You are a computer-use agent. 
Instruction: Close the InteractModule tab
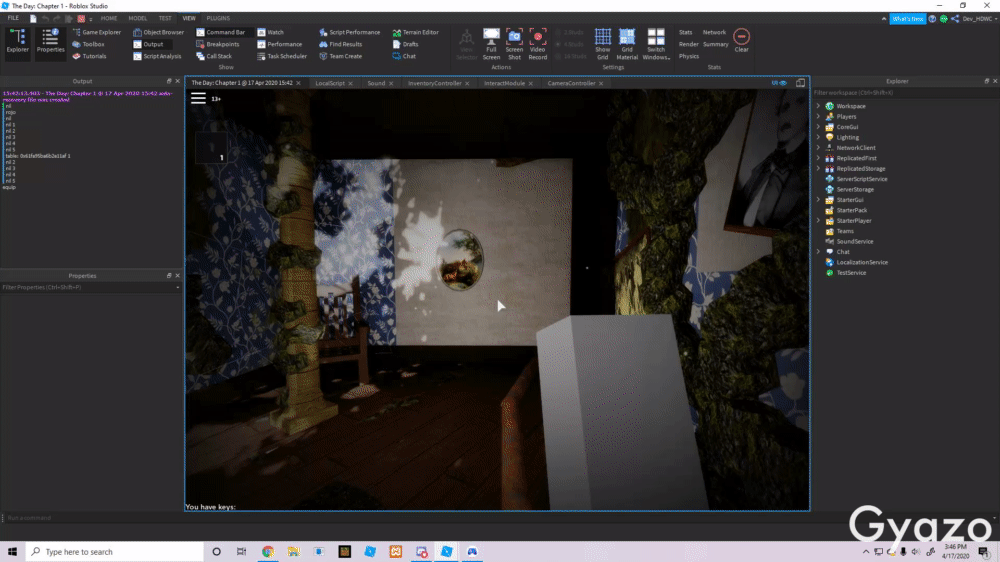[531, 84]
